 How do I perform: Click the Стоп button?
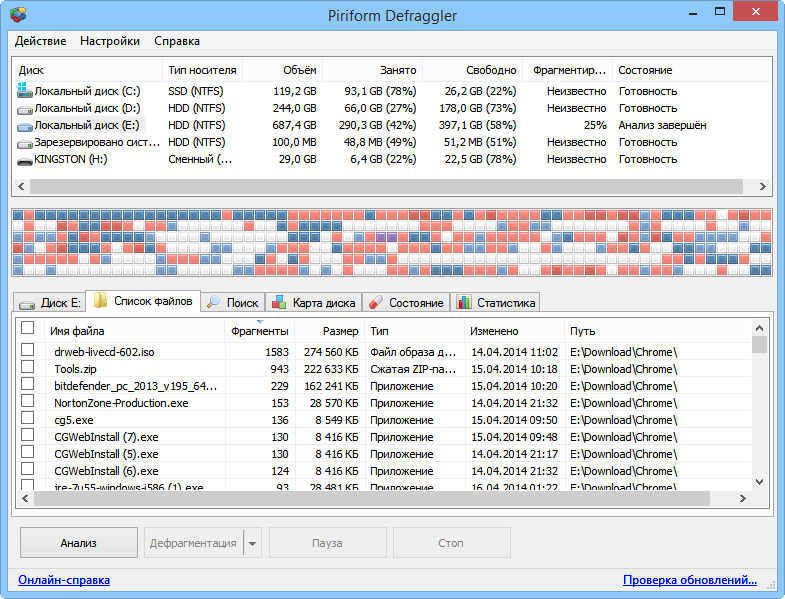click(452, 543)
